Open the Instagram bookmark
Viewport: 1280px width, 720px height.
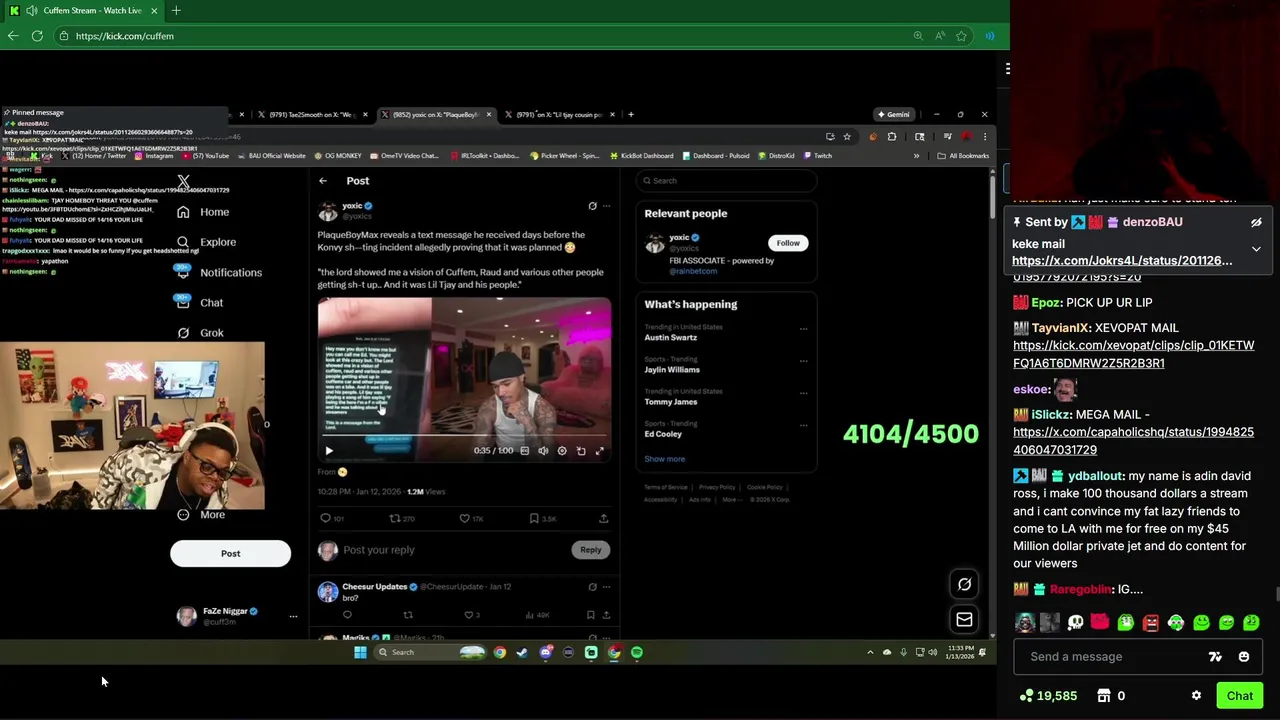tap(154, 156)
